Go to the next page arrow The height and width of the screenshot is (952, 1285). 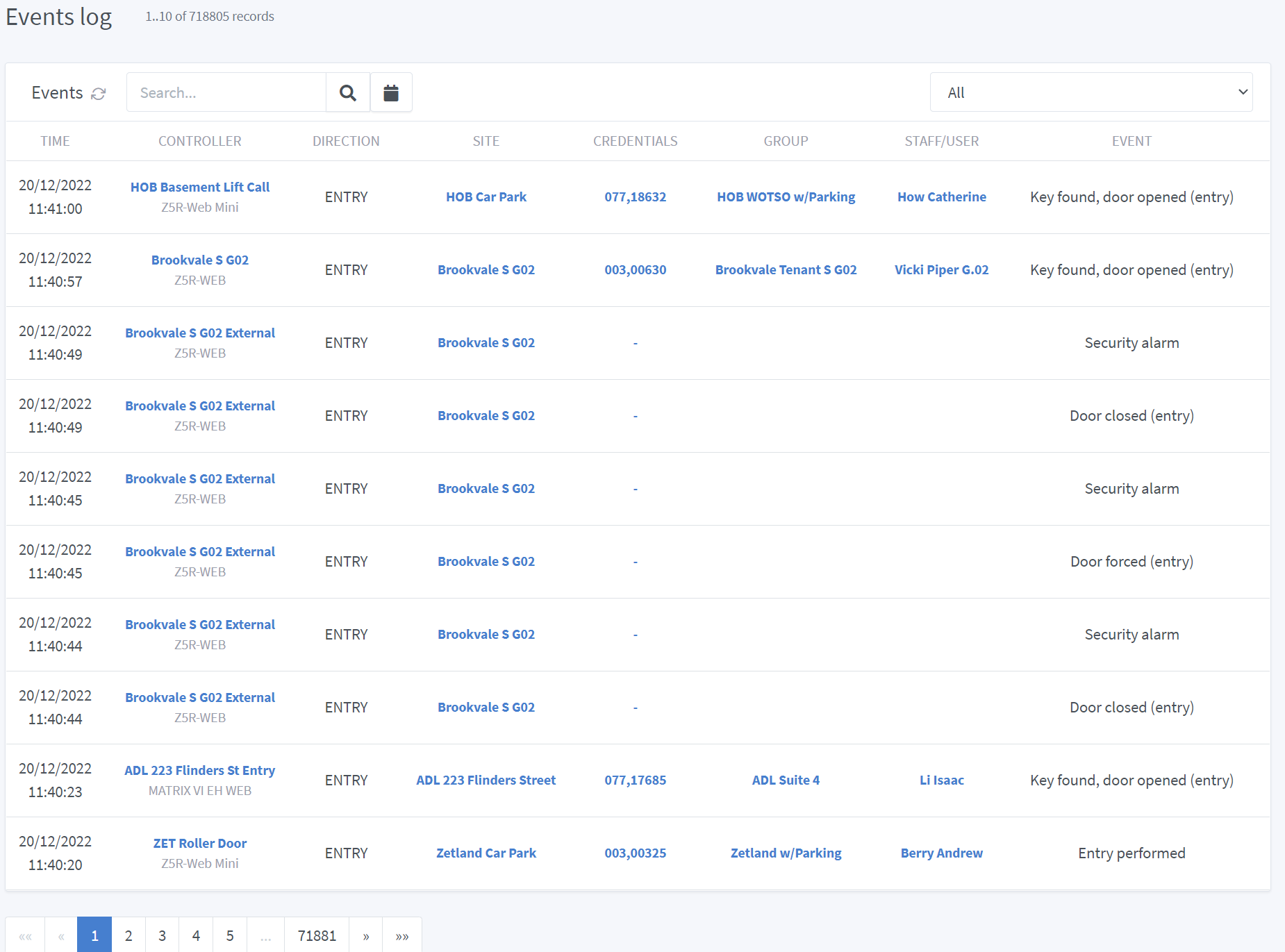pos(366,935)
